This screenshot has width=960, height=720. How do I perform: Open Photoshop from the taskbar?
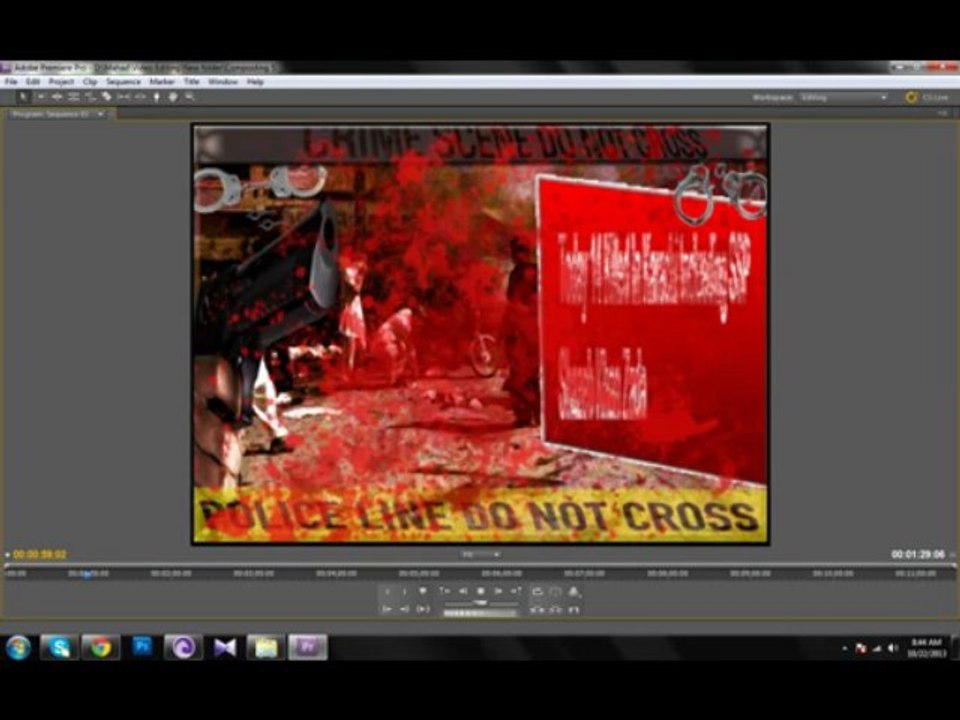(x=142, y=647)
